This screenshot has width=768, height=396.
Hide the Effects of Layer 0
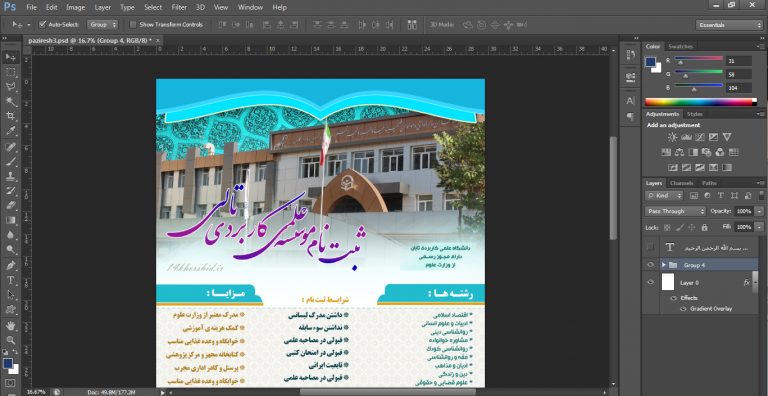[x=673, y=298]
